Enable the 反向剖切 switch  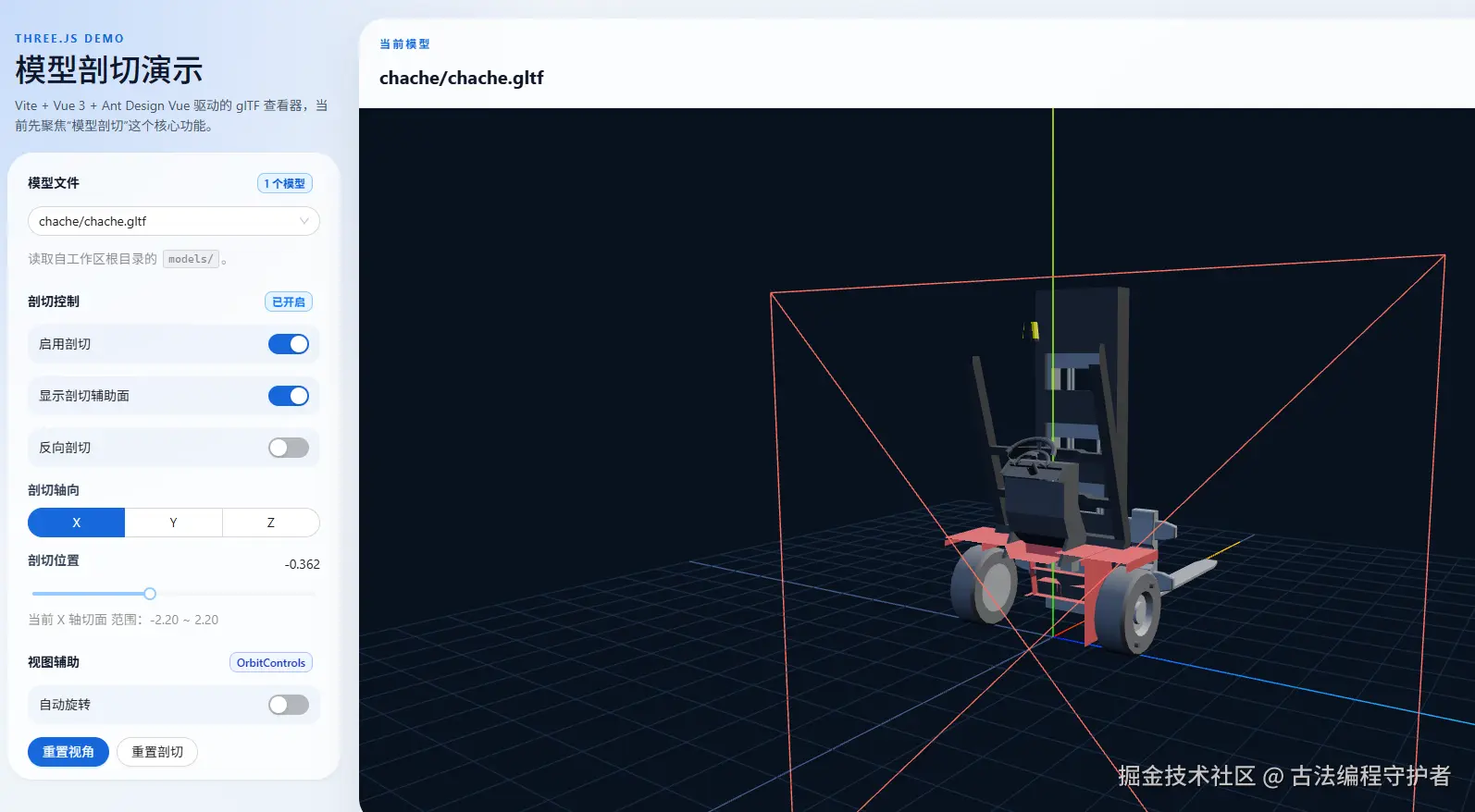point(288,448)
